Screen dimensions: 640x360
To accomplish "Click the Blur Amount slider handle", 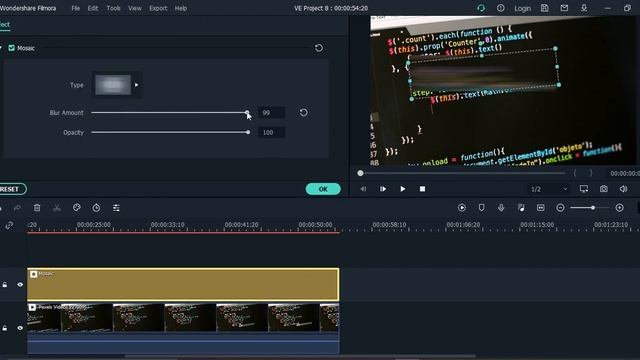I will (x=247, y=112).
